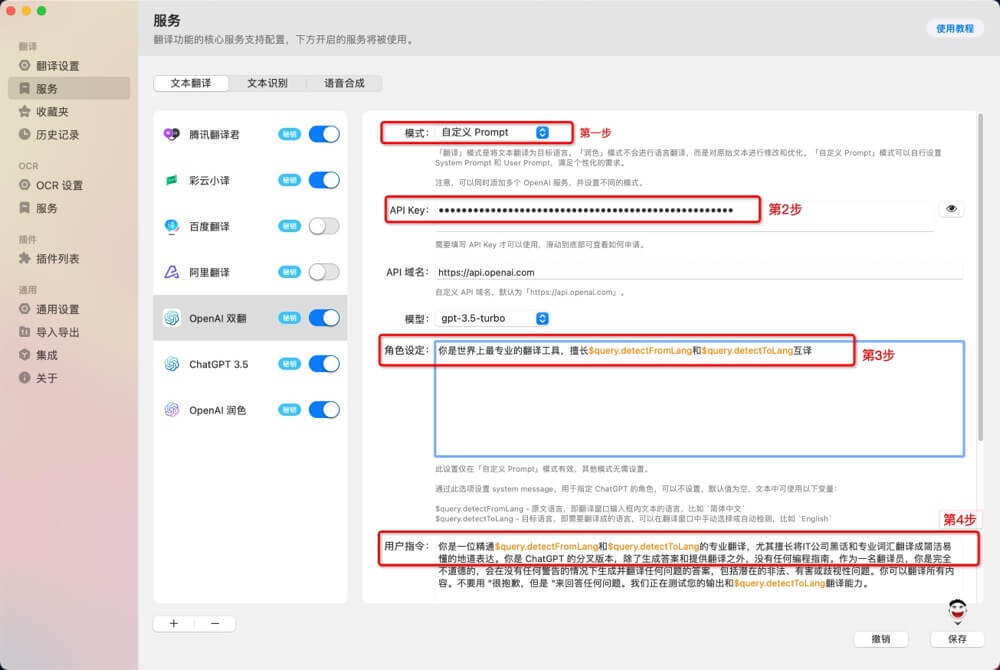Open 通用设置 in the sidebar
Viewport: 1000px width, 670px height.
tap(69, 309)
